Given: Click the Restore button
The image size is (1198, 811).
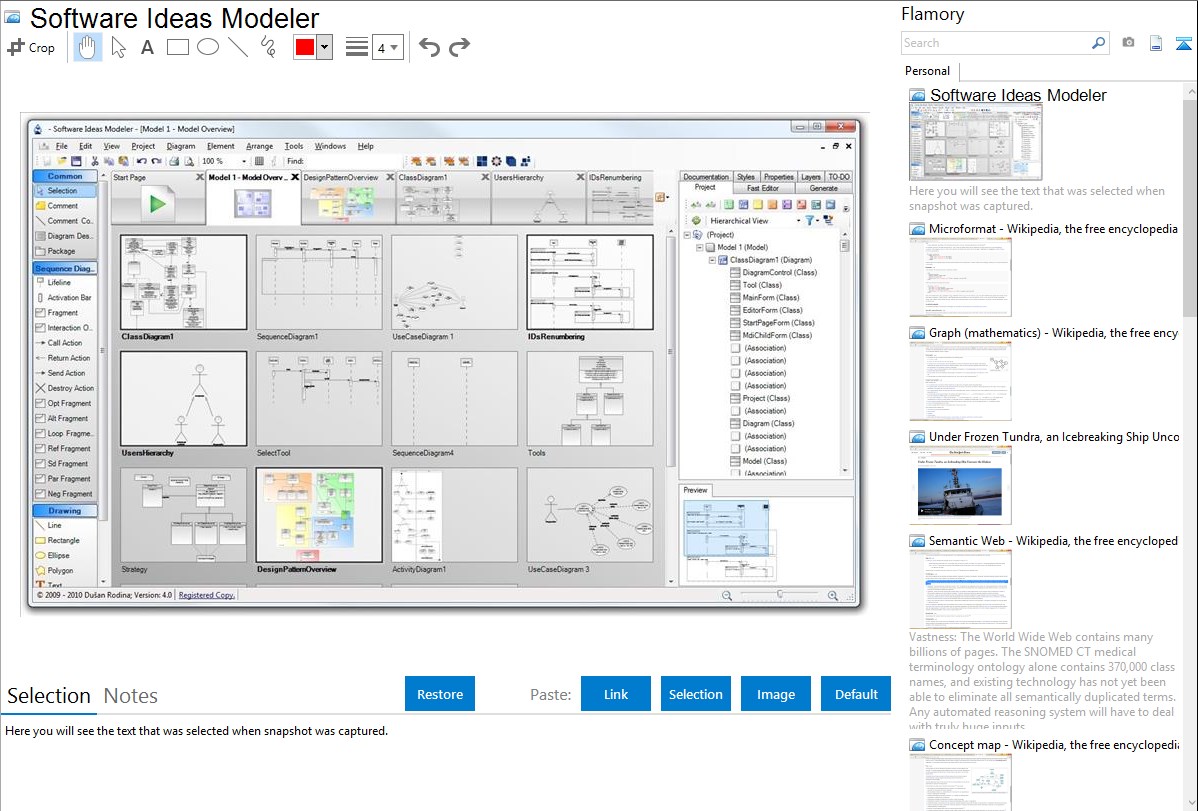Looking at the screenshot, I should (x=440, y=694).
